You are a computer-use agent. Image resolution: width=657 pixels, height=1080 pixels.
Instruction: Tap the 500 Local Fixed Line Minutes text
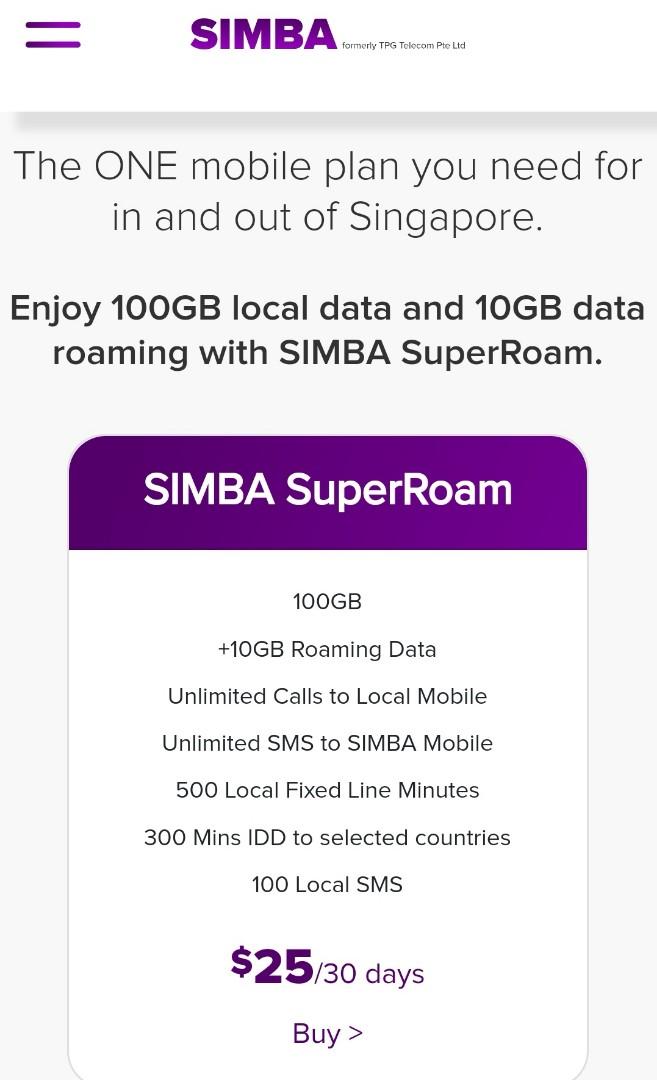[x=327, y=790]
